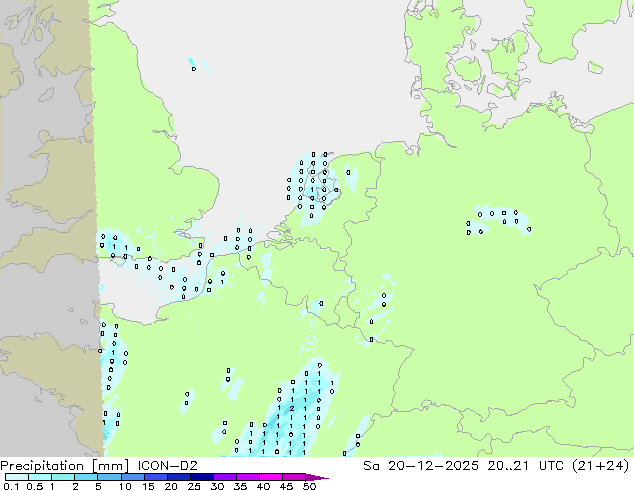The height and width of the screenshot is (490, 634).
Task: Click the legend value '10'
Action: point(125,486)
